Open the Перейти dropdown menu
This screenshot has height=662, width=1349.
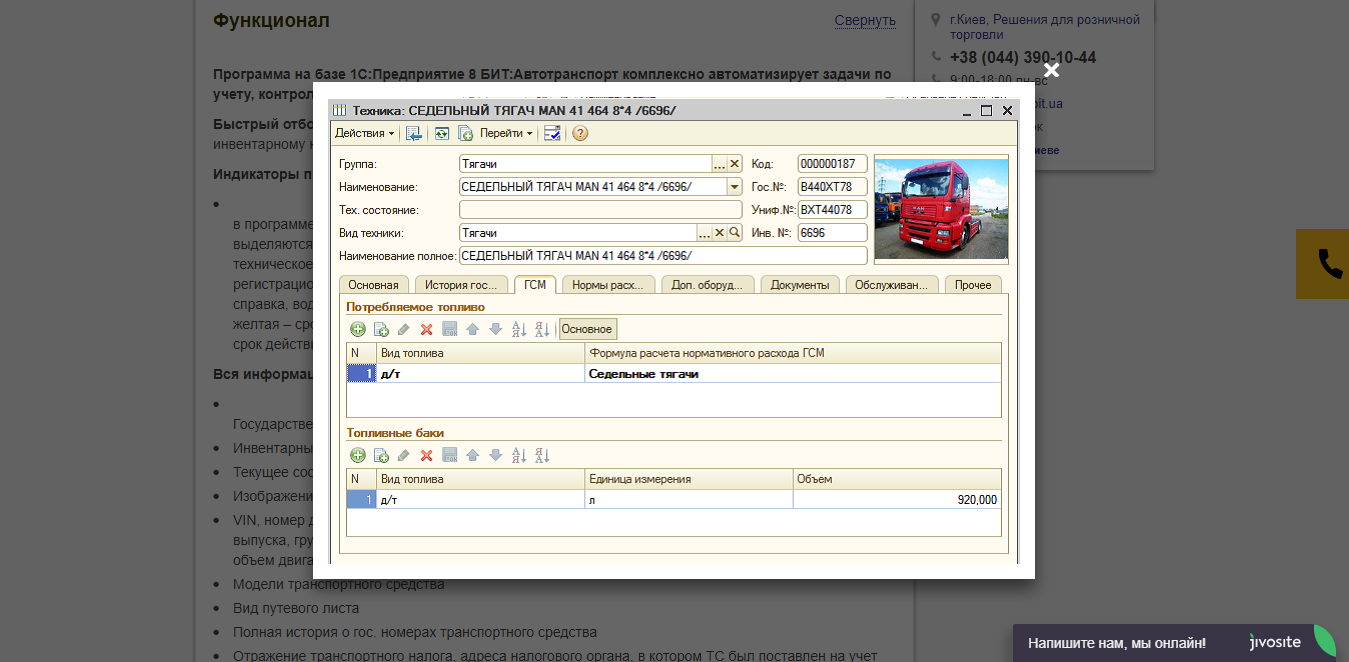coord(506,133)
